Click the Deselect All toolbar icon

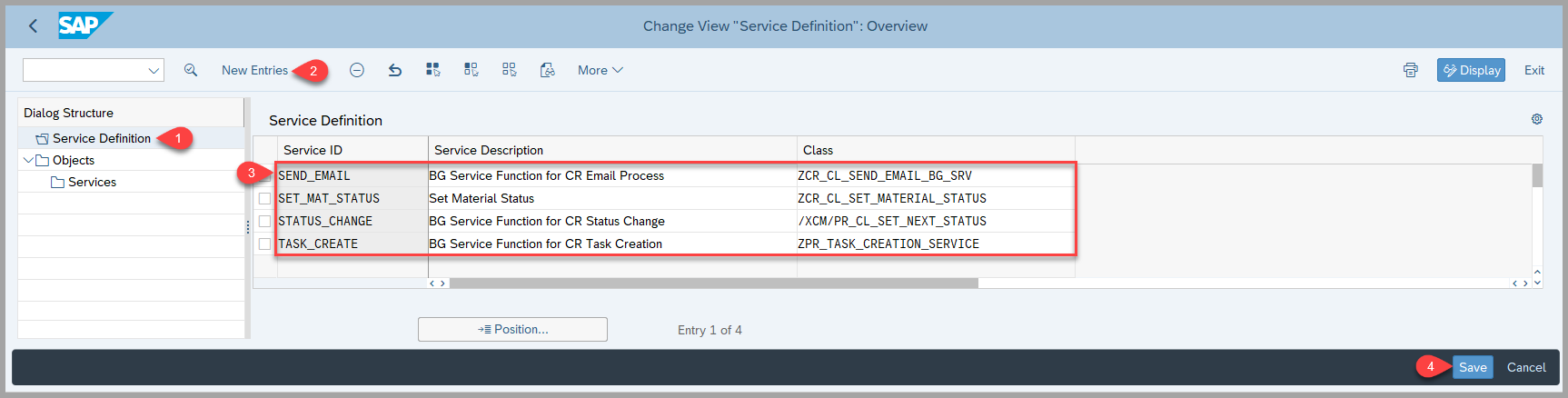point(510,70)
